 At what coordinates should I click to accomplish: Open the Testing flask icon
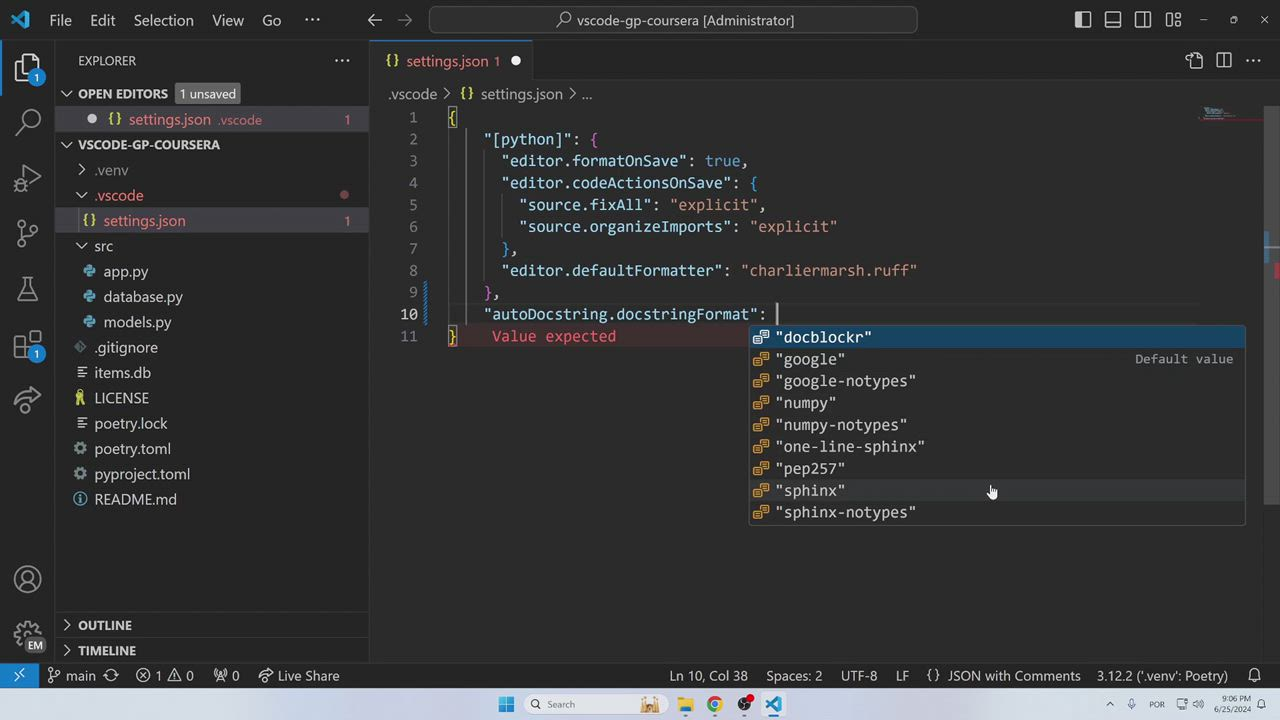28,290
